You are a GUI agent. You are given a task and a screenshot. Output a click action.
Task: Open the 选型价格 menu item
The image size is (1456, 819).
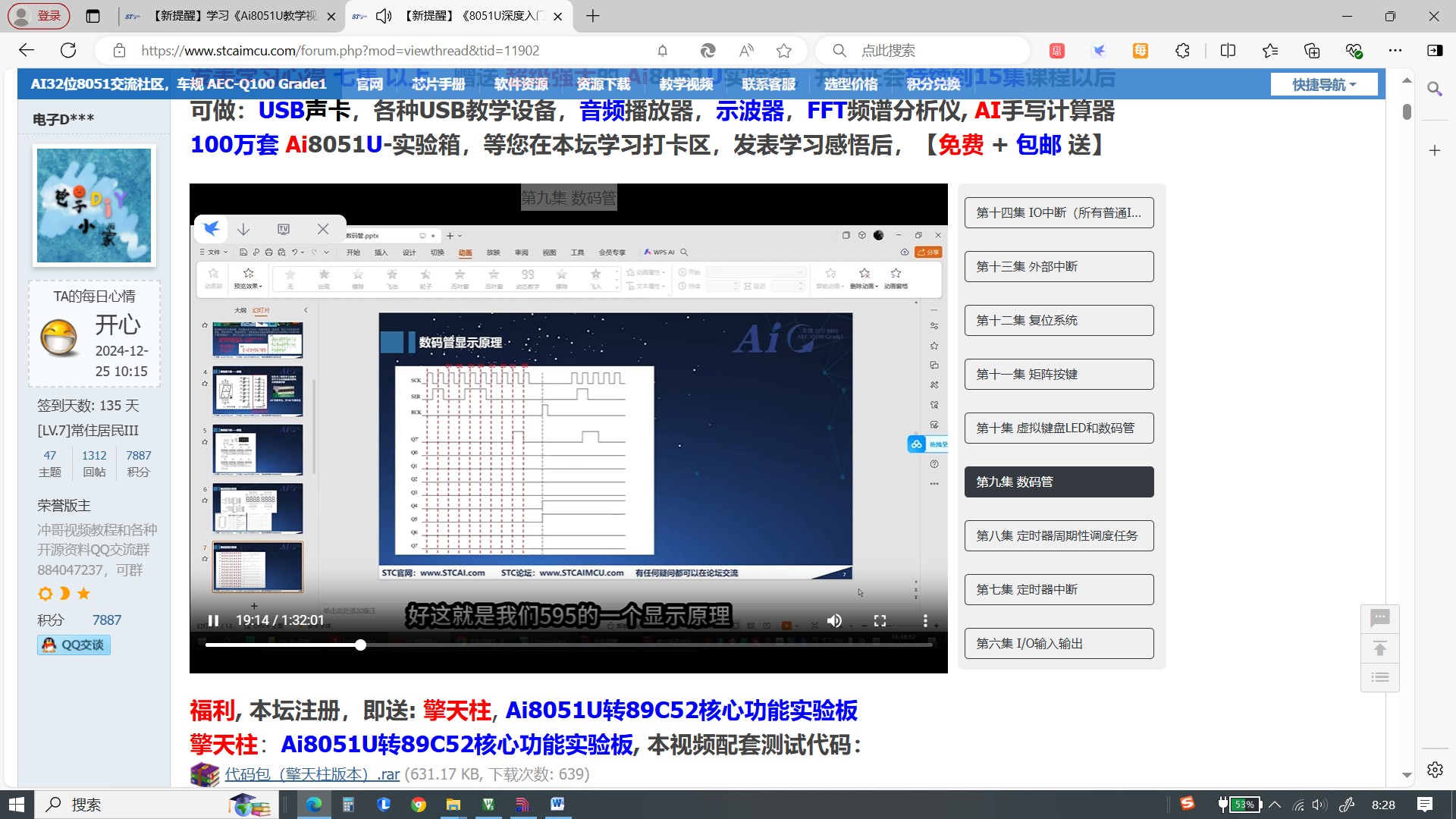(851, 84)
